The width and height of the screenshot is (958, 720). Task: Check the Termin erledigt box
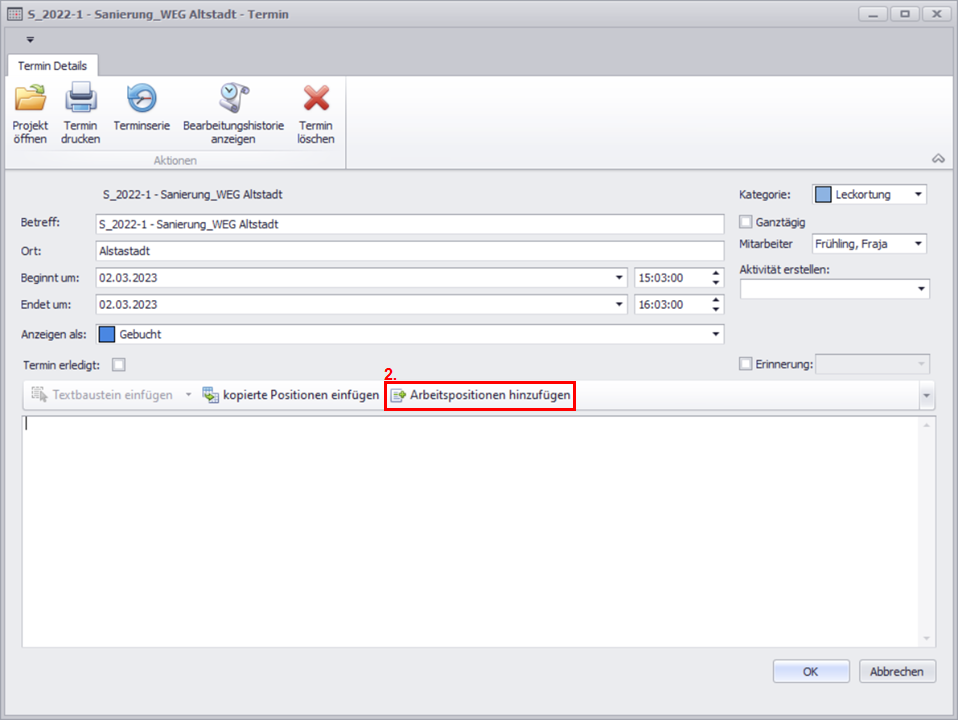[119, 365]
